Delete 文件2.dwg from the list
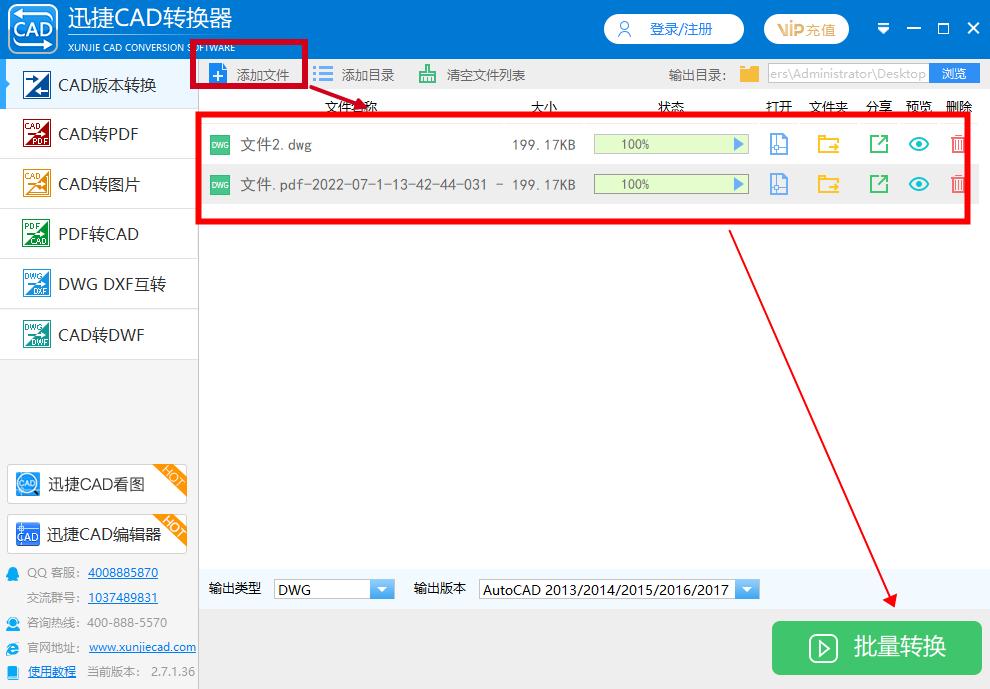This screenshot has height=689, width=990. [957, 144]
